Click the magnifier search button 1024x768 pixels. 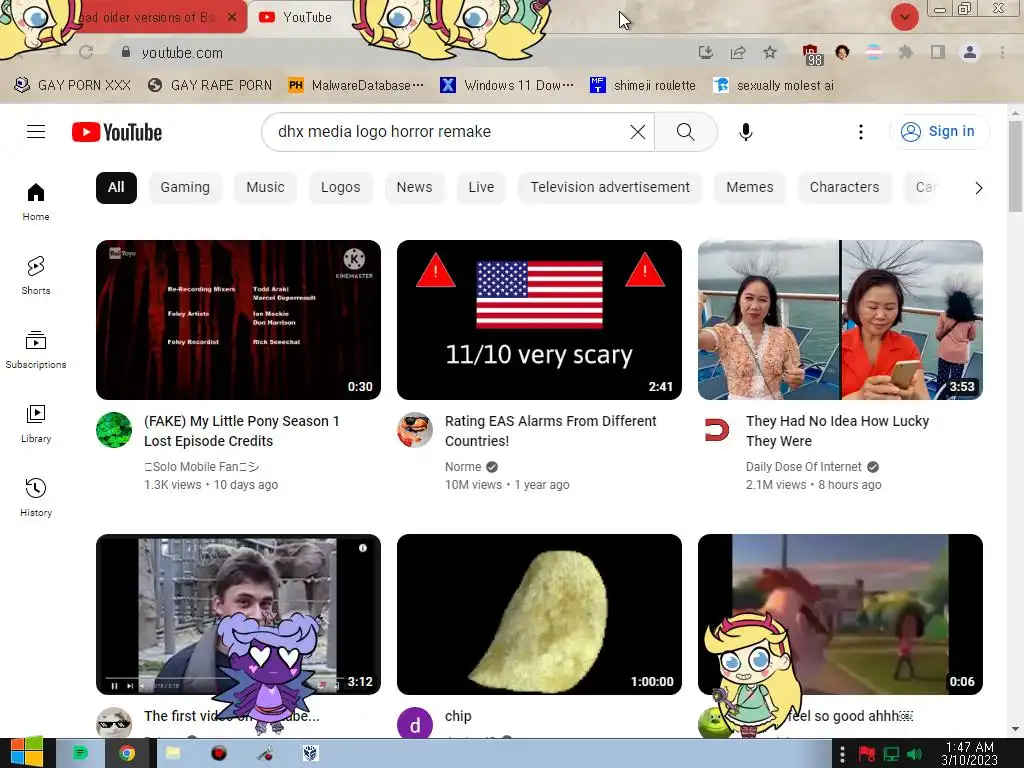(x=686, y=132)
